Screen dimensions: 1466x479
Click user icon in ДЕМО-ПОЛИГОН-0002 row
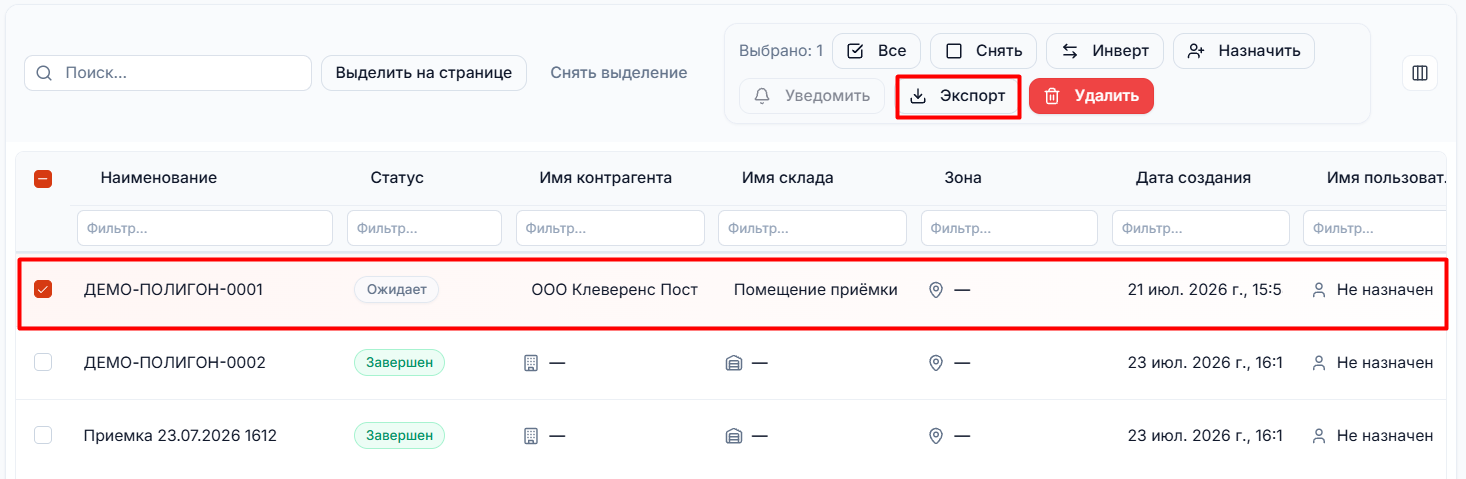click(x=1319, y=363)
